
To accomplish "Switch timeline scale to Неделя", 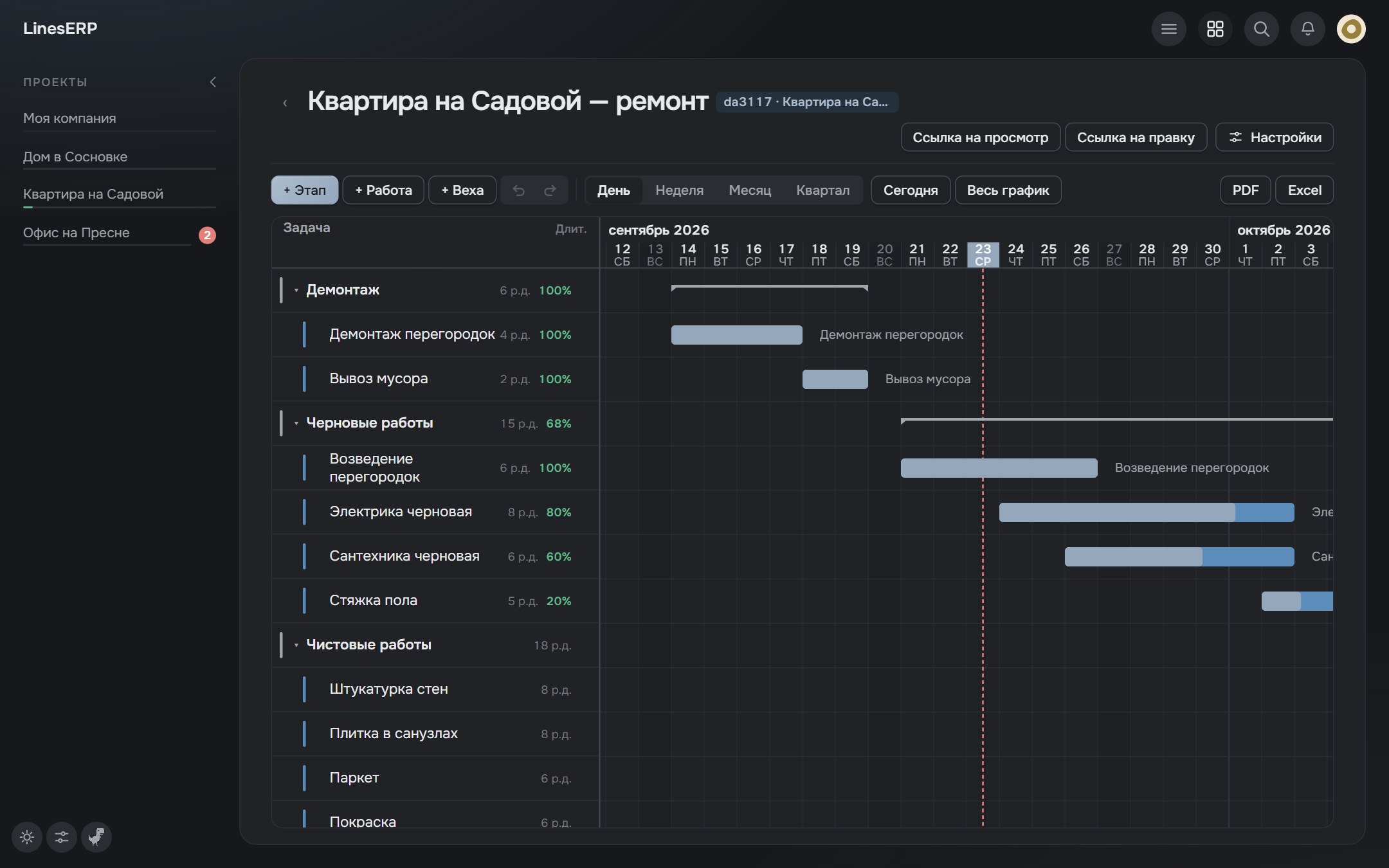I will pyautogui.click(x=679, y=190).
